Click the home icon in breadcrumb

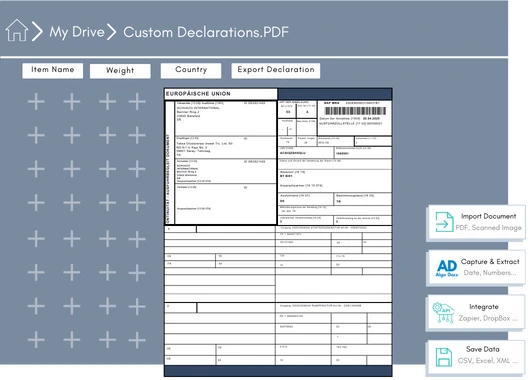(17, 30)
